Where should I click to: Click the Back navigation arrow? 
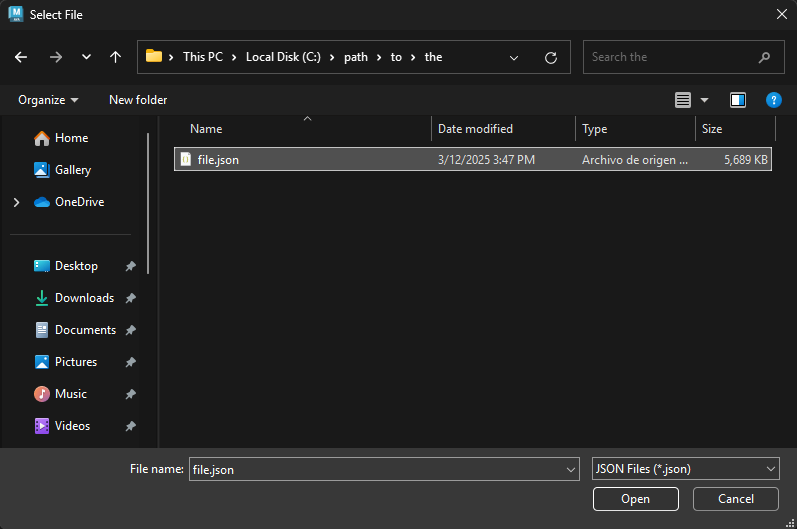click(21, 57)
